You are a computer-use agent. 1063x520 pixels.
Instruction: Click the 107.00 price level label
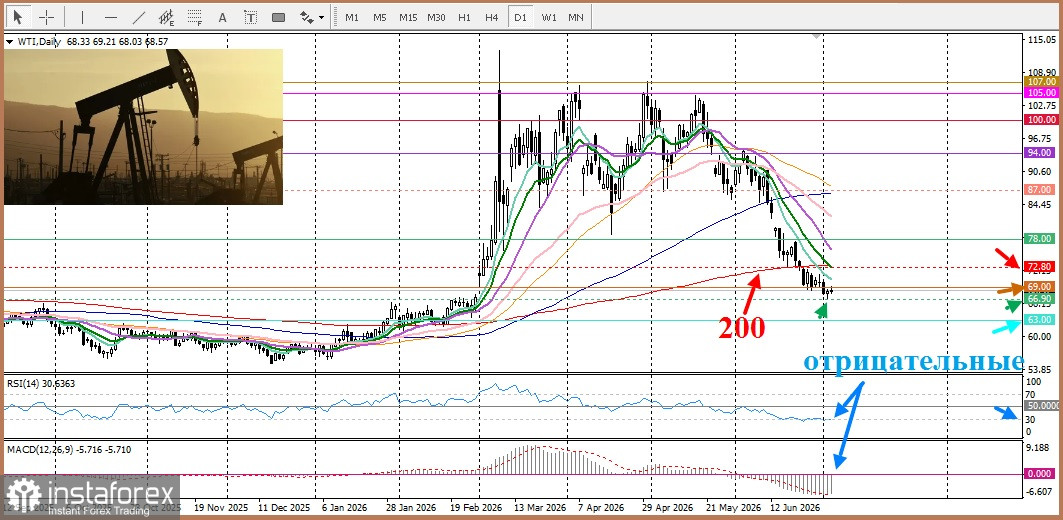[x=1043, y=81]
